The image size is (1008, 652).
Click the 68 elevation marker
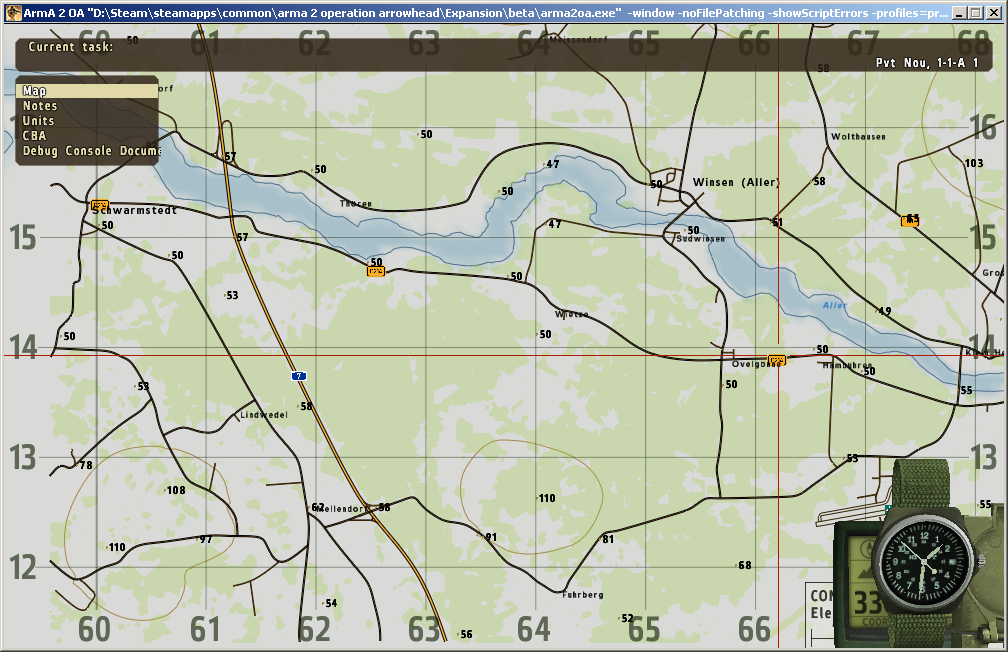[744, 565]
